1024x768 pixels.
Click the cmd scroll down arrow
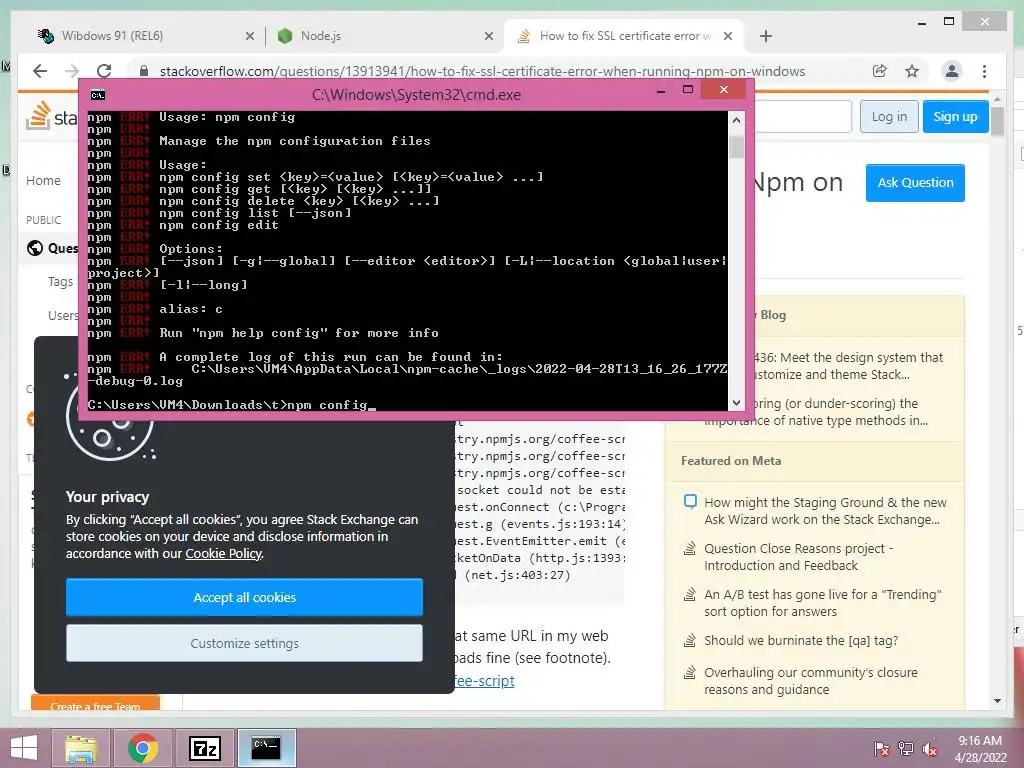736,403
